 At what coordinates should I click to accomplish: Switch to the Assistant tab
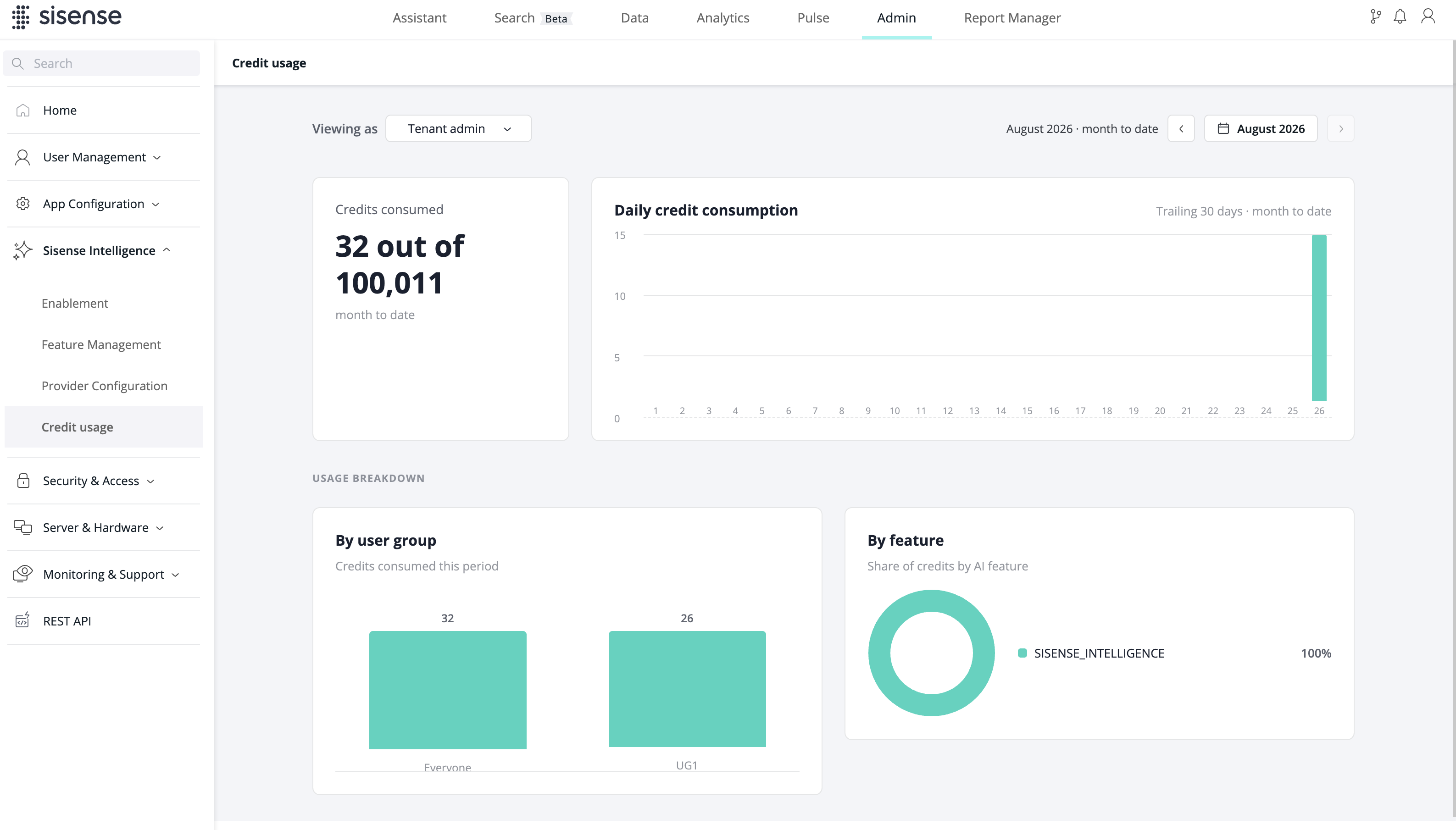click(x=419, y=18)
